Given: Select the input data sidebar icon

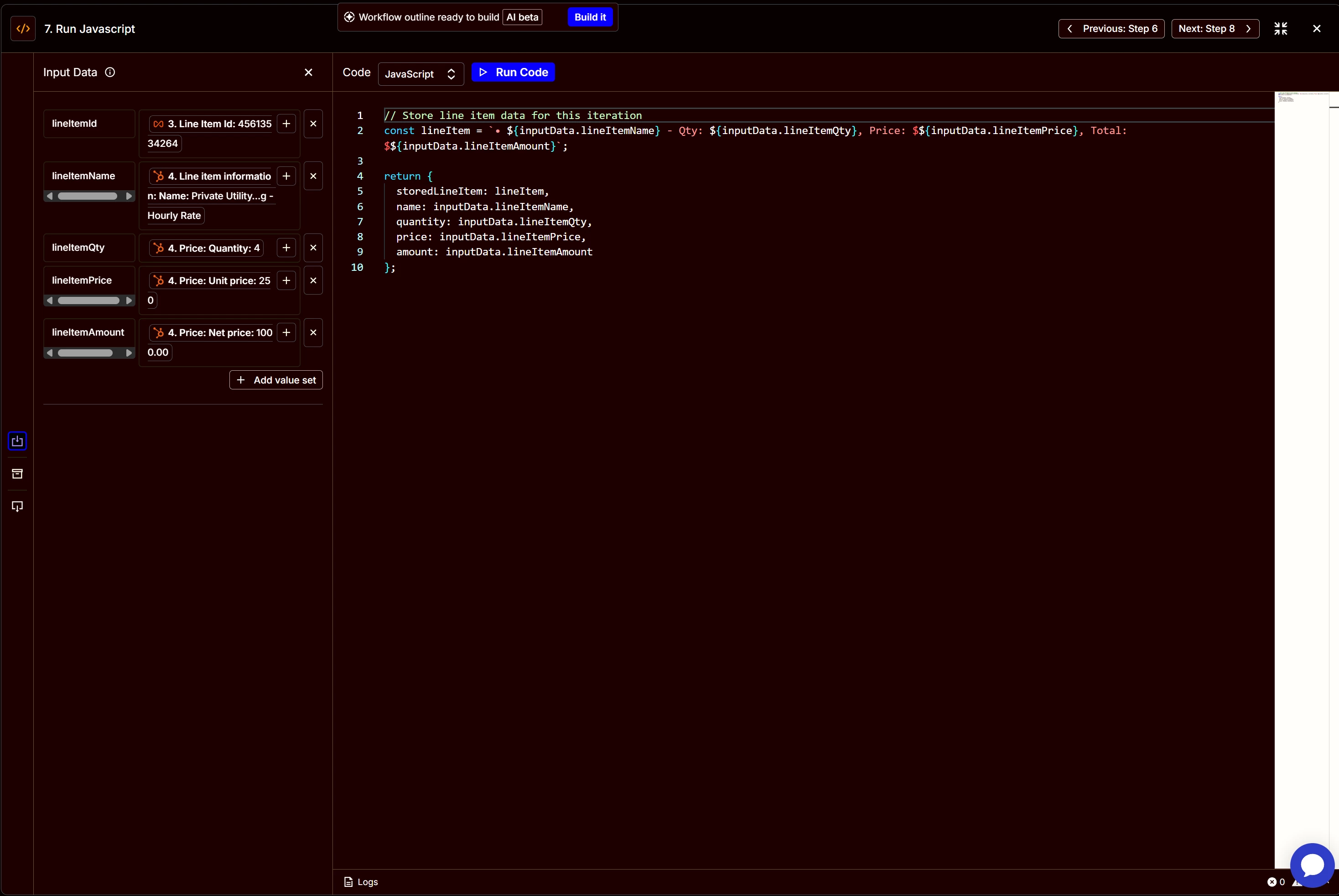Looking at the screenshot, I should click(x=17, y=441).
